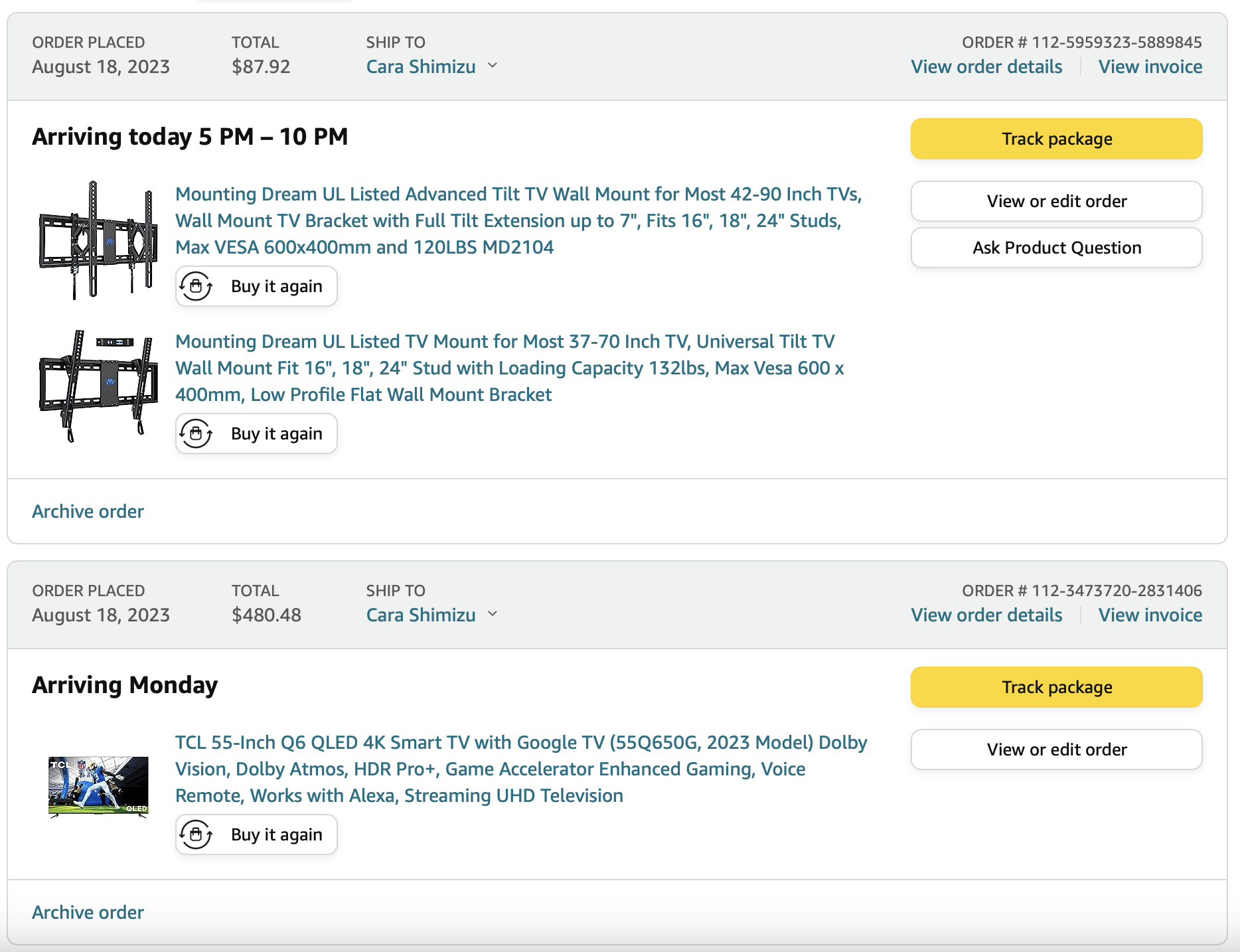View or edit the TCL TV order
Viewport: 1240px width, 952px height.
[x=1056, y=750]
